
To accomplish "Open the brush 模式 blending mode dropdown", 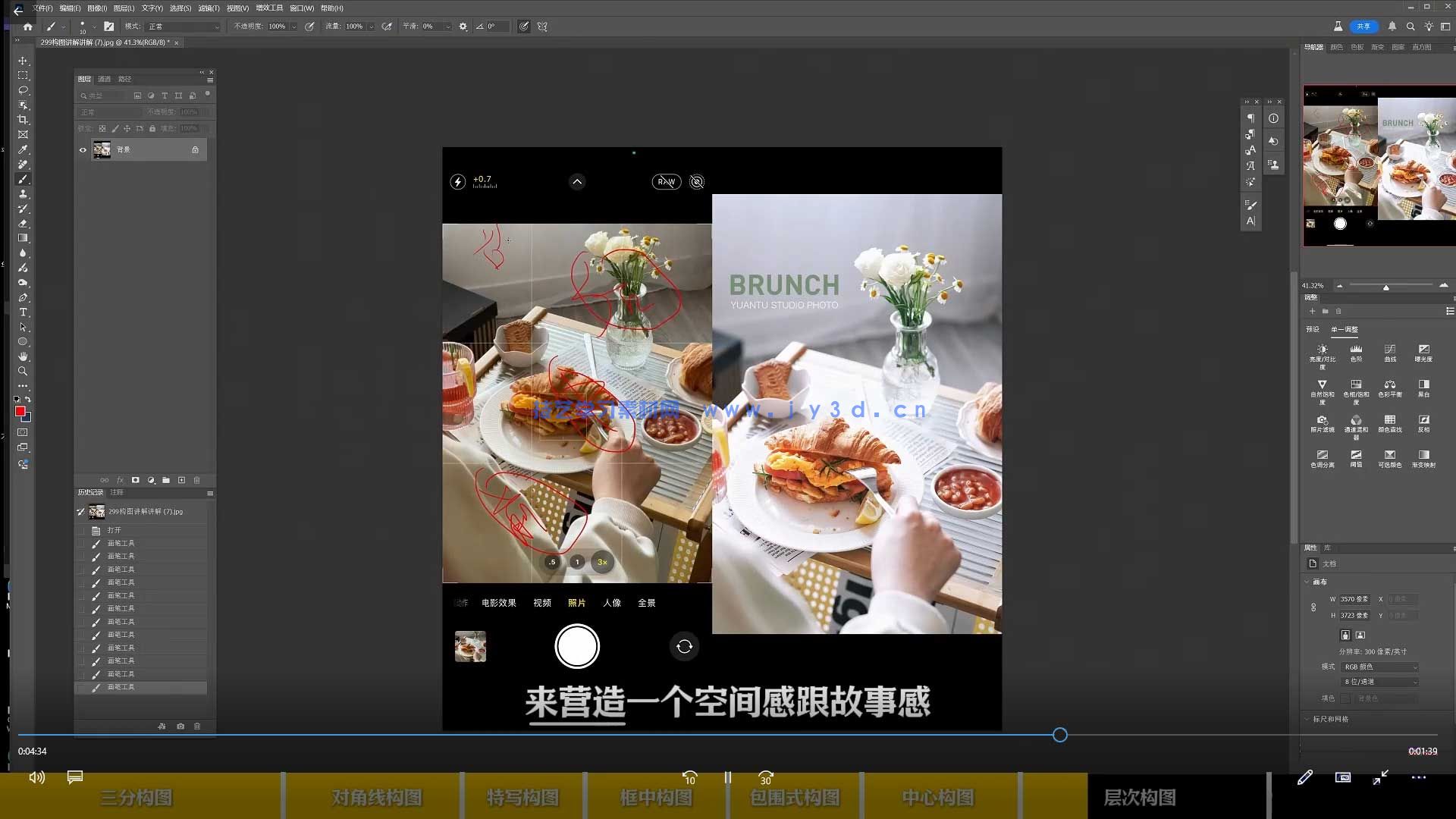I will [x=184, y=27].
